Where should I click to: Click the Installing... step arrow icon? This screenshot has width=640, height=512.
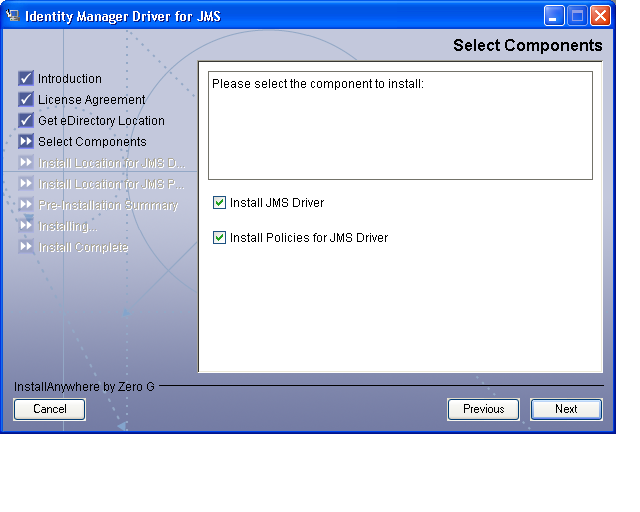pos(26,225)
